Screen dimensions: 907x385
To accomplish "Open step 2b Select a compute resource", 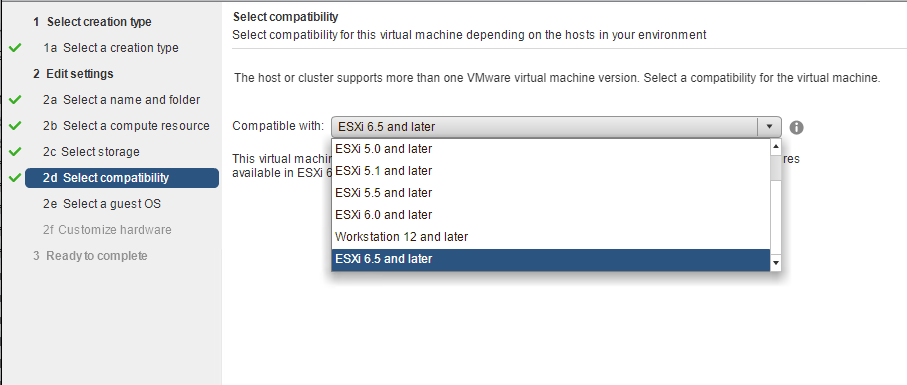I will tap(126, 126).
